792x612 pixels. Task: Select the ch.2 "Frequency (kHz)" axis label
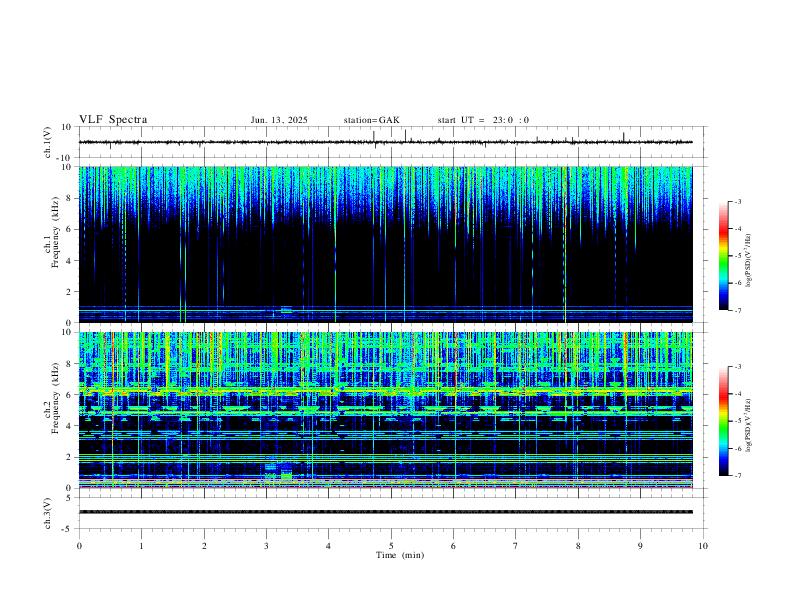[x=55, y=397]
